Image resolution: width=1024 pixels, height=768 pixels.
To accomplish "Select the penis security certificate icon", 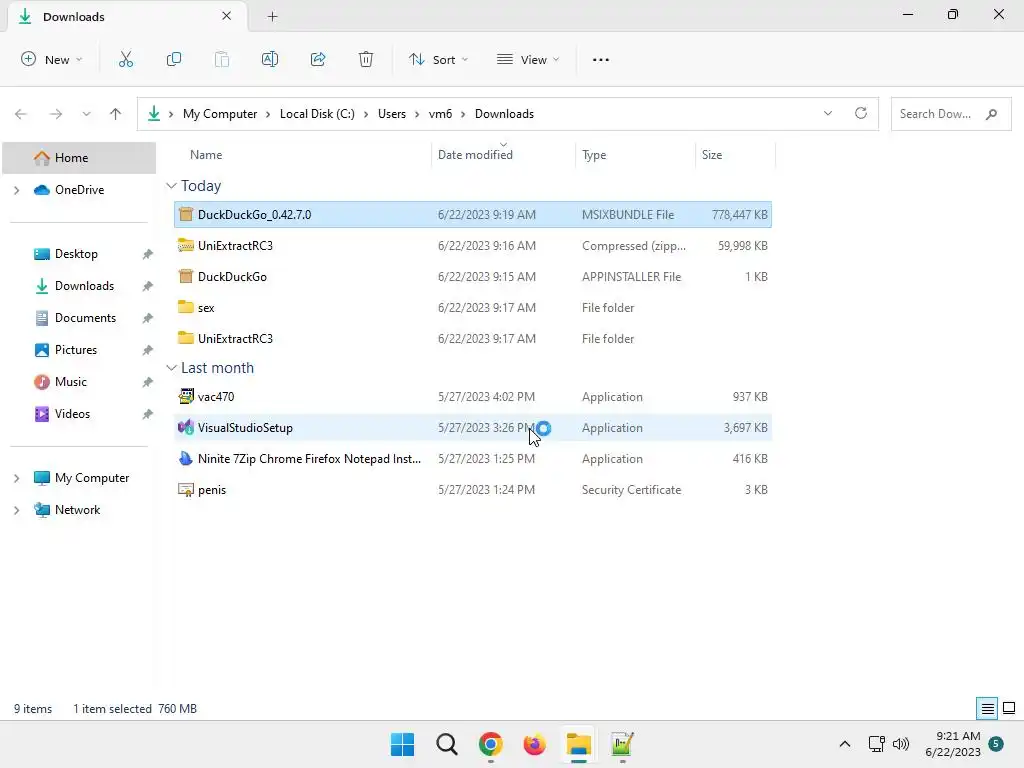I will (186, 490).
